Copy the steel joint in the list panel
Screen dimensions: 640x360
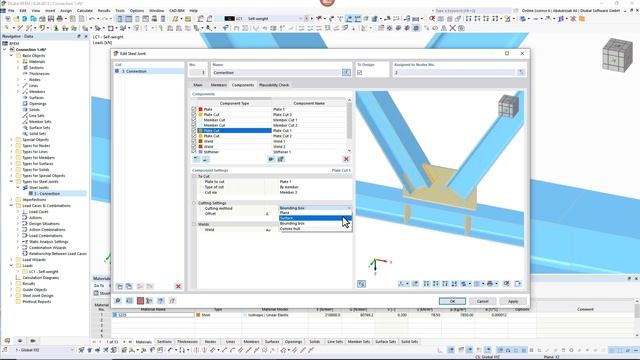(x=129, y=287)
